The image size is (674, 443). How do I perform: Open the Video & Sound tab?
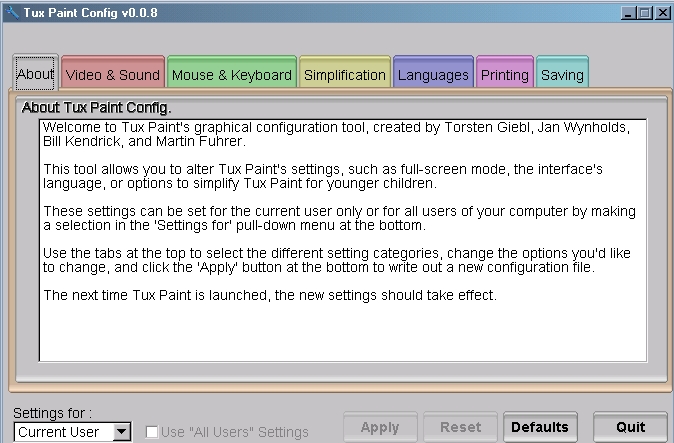coord(112,74)
